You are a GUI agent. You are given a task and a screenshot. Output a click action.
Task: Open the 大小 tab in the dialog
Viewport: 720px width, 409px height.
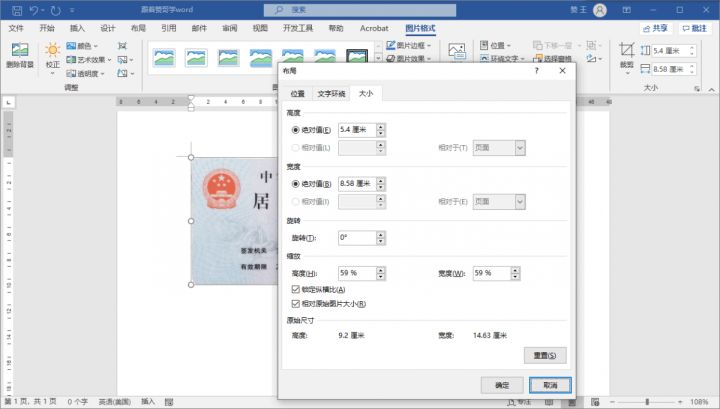(366, 93)
